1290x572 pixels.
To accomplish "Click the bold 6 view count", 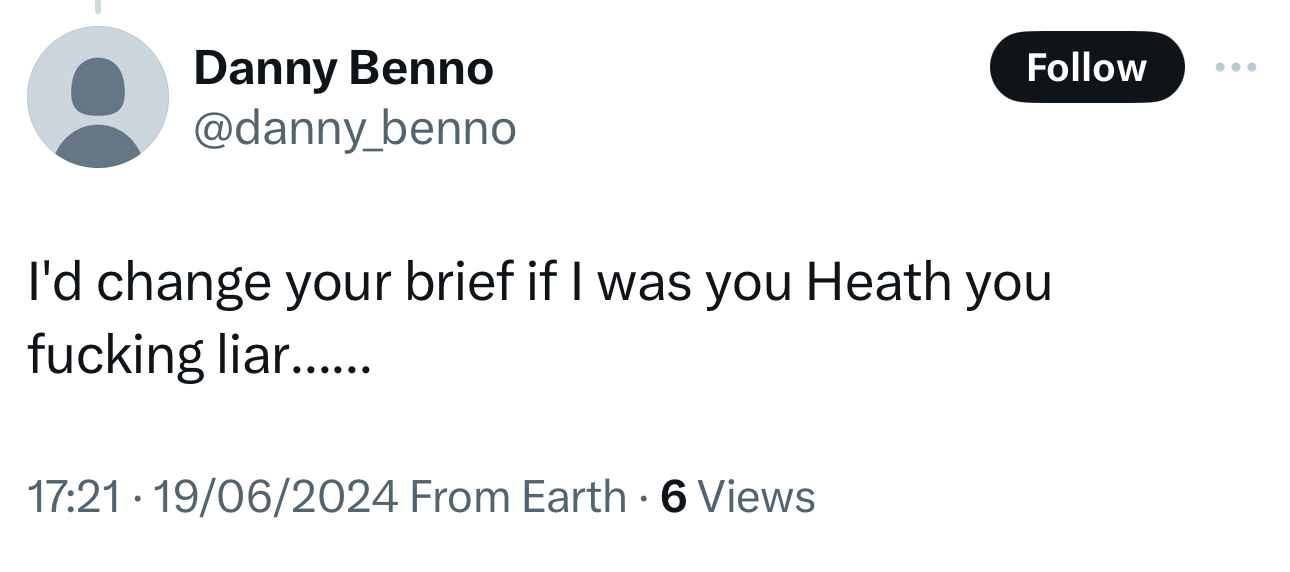I will 674,496.
